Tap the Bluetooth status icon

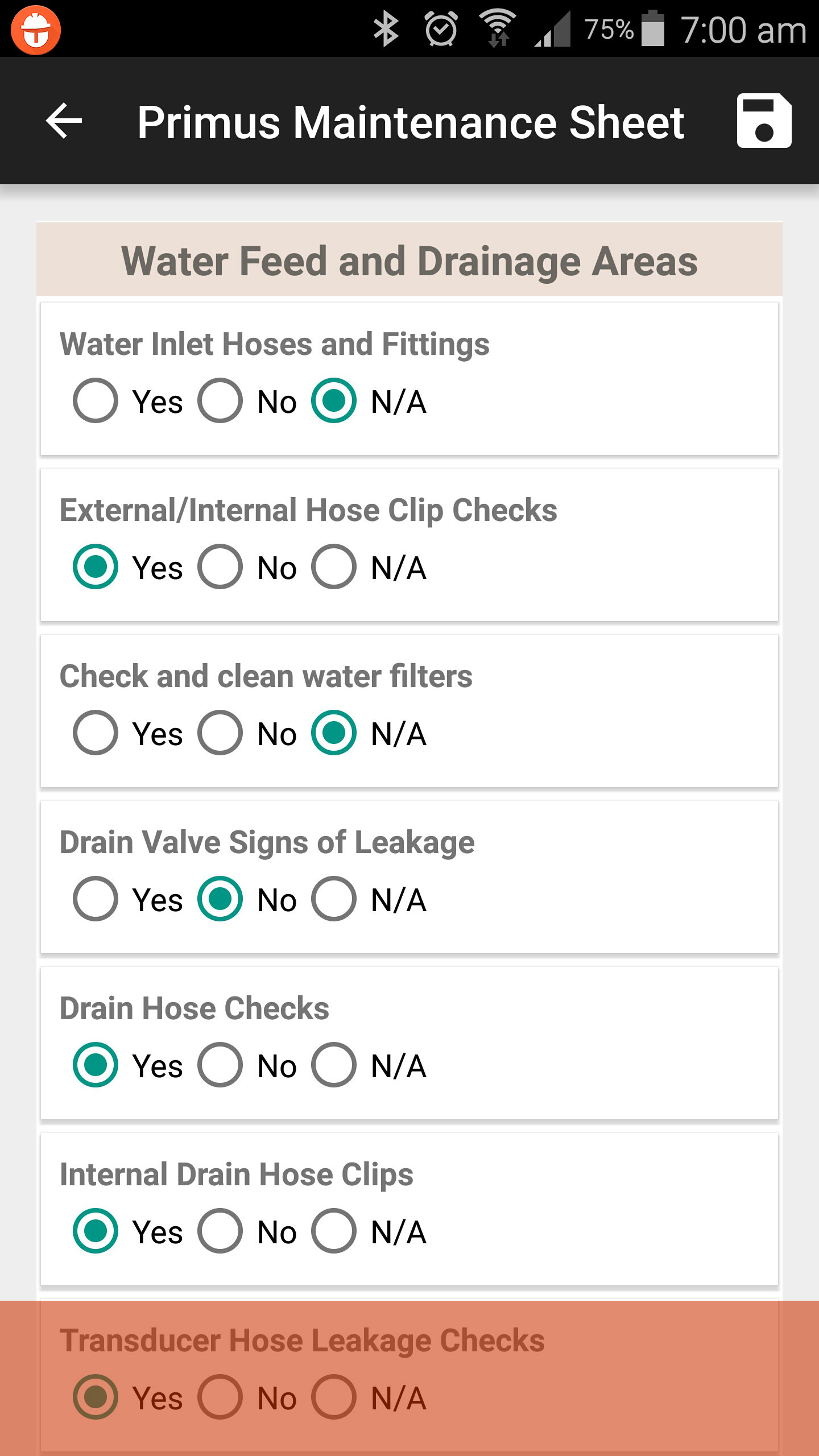pos(386,30)
